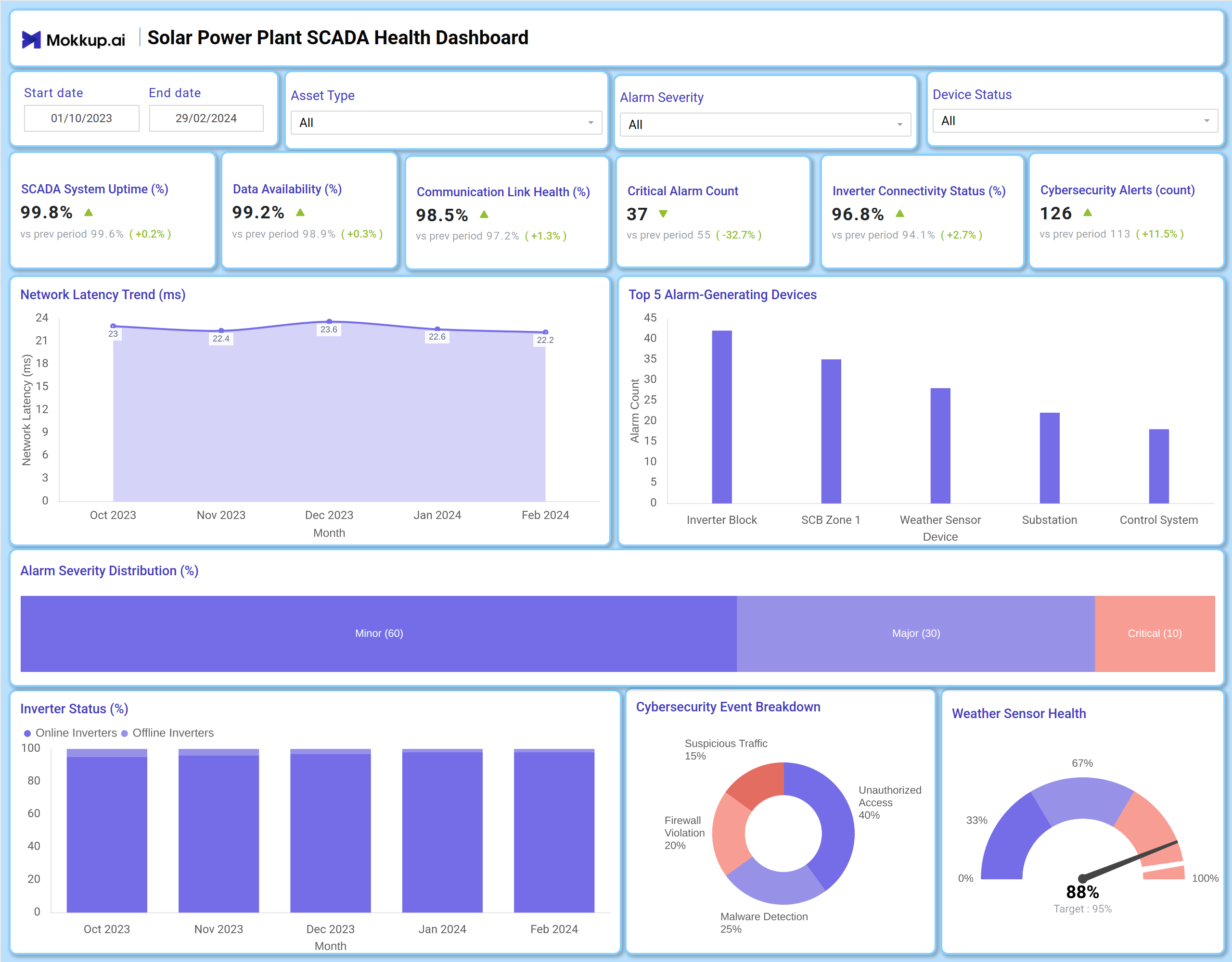Open the Alarm Severity dropdown
The image size is (1232, 962).
coord(765,125)
